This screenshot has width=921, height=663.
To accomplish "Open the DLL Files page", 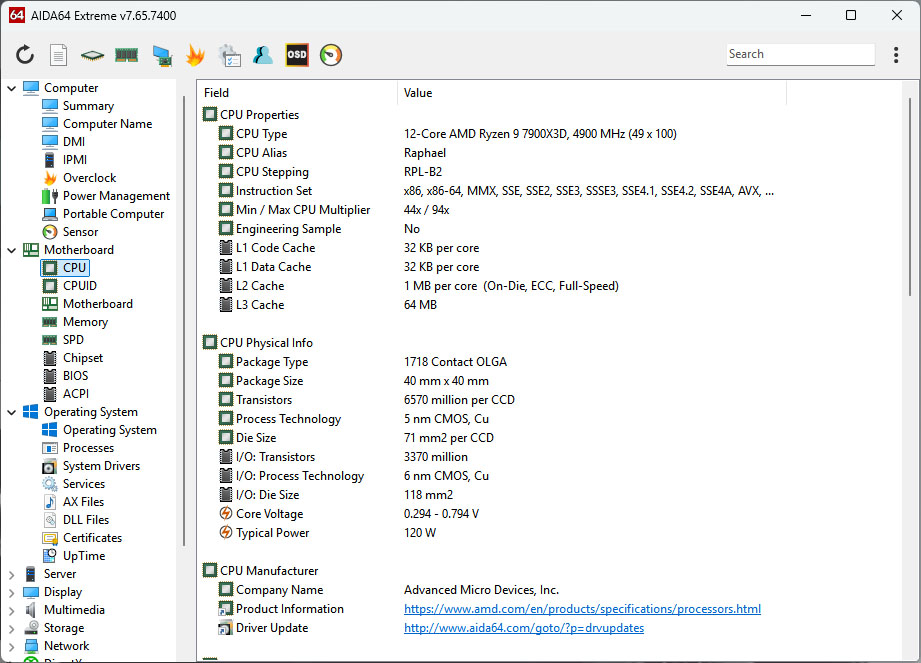I will click(x=86, y=520).
